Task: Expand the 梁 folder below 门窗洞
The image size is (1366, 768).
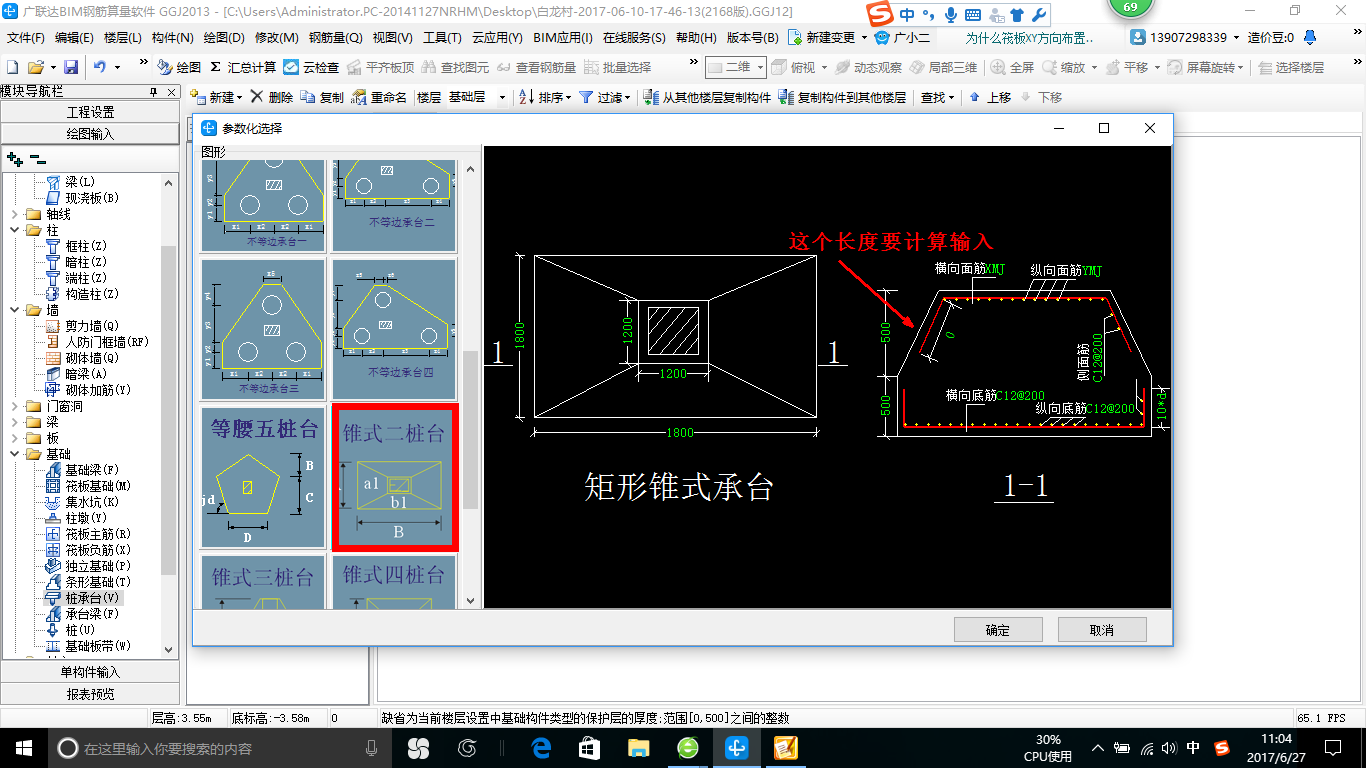Action: [14, 422]
